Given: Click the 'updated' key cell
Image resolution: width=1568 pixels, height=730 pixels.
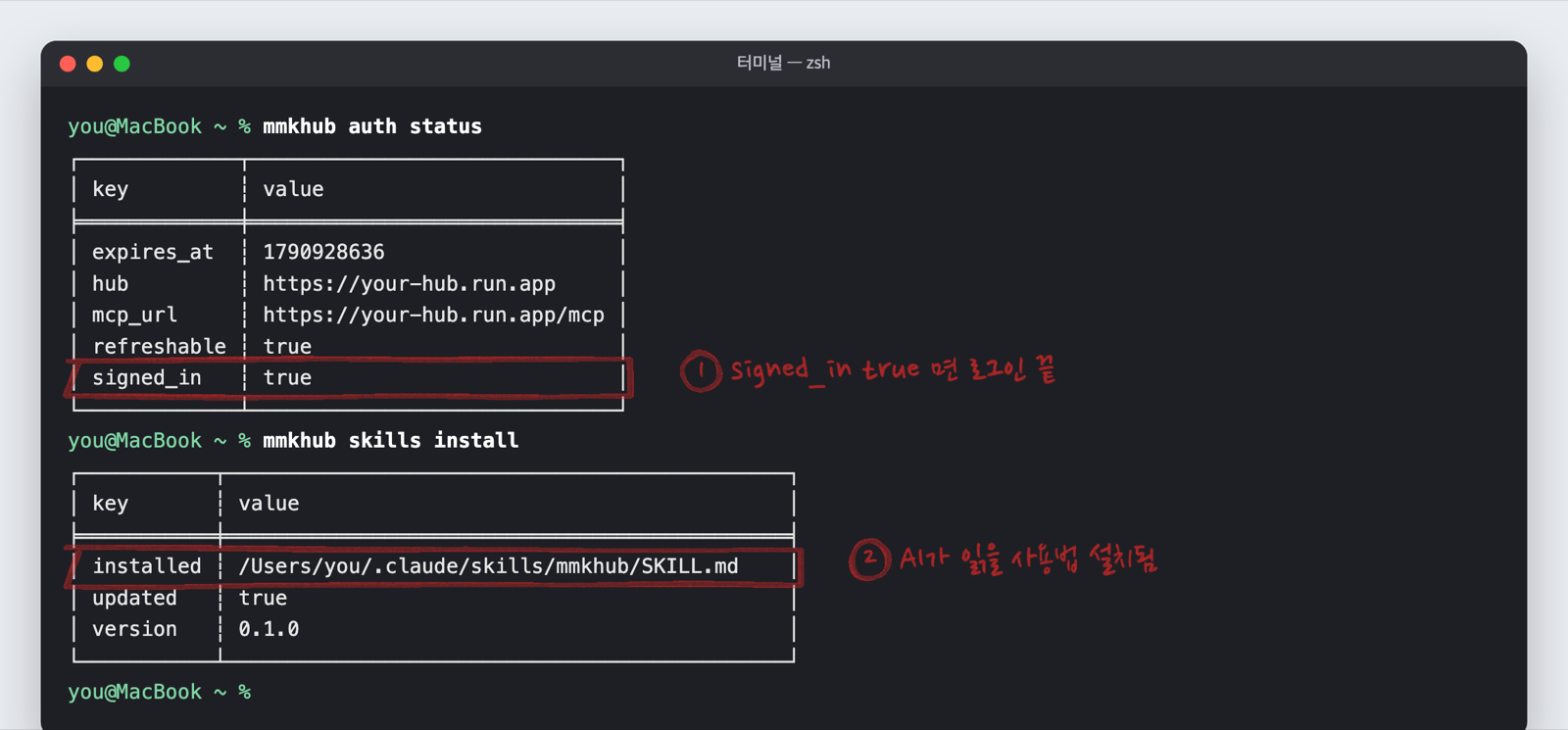Looking at the screenshot, I should [x=134, y=598].
